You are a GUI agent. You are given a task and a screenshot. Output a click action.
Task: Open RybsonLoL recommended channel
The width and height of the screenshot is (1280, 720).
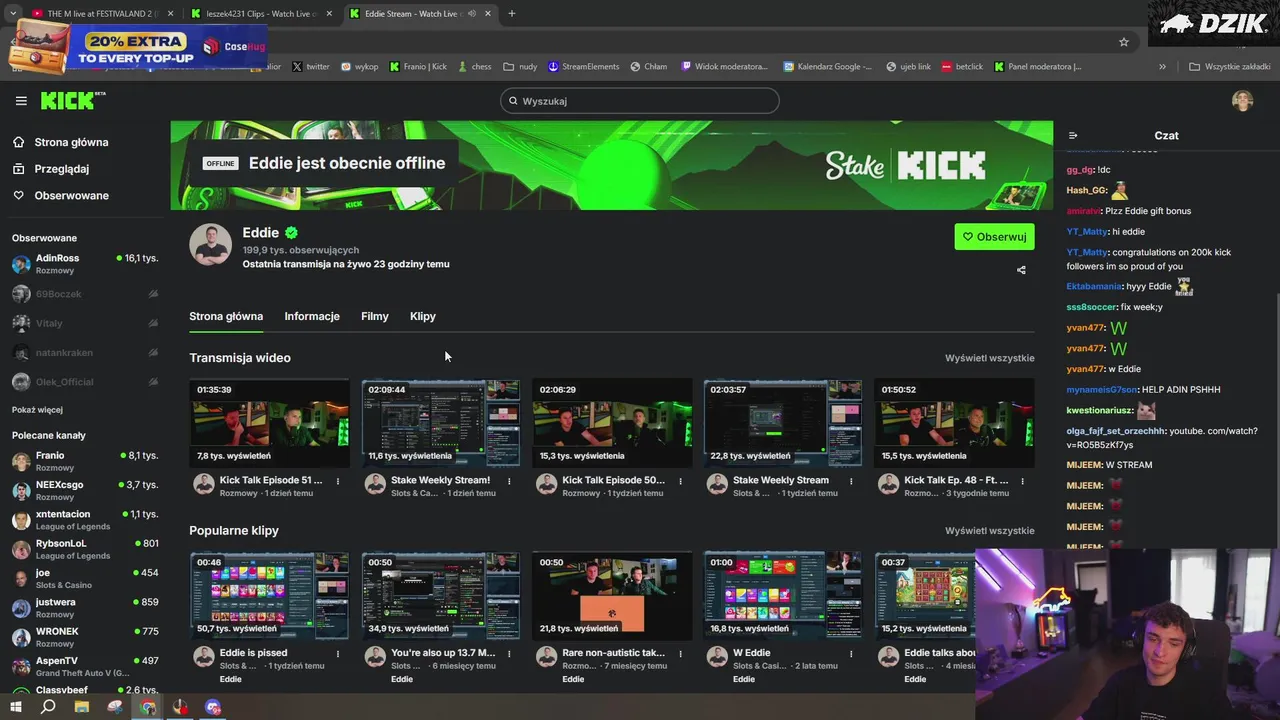point(84,549)
